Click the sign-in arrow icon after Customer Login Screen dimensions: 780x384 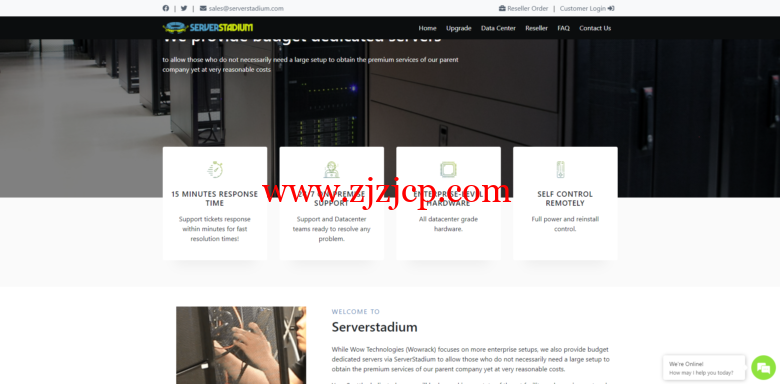[x=611, y=8]
